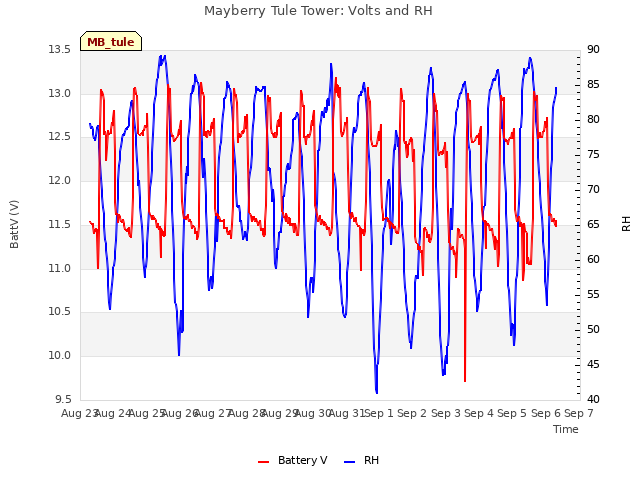Toggle the Battery V legend entry

click(x=293, y=460)
